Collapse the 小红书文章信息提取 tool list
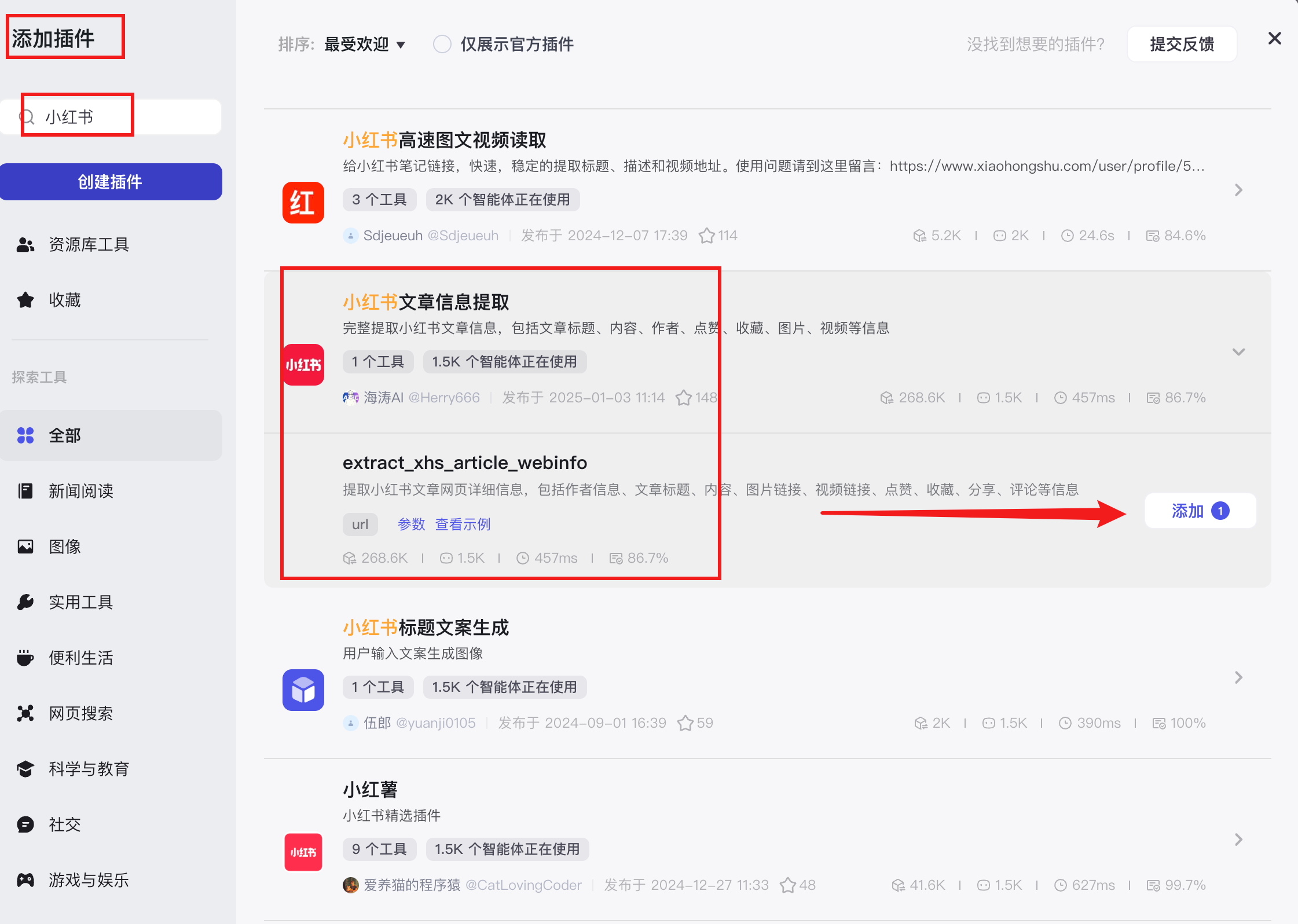This screenshot has height=924, width=1298. click(x=1238, y=351)
